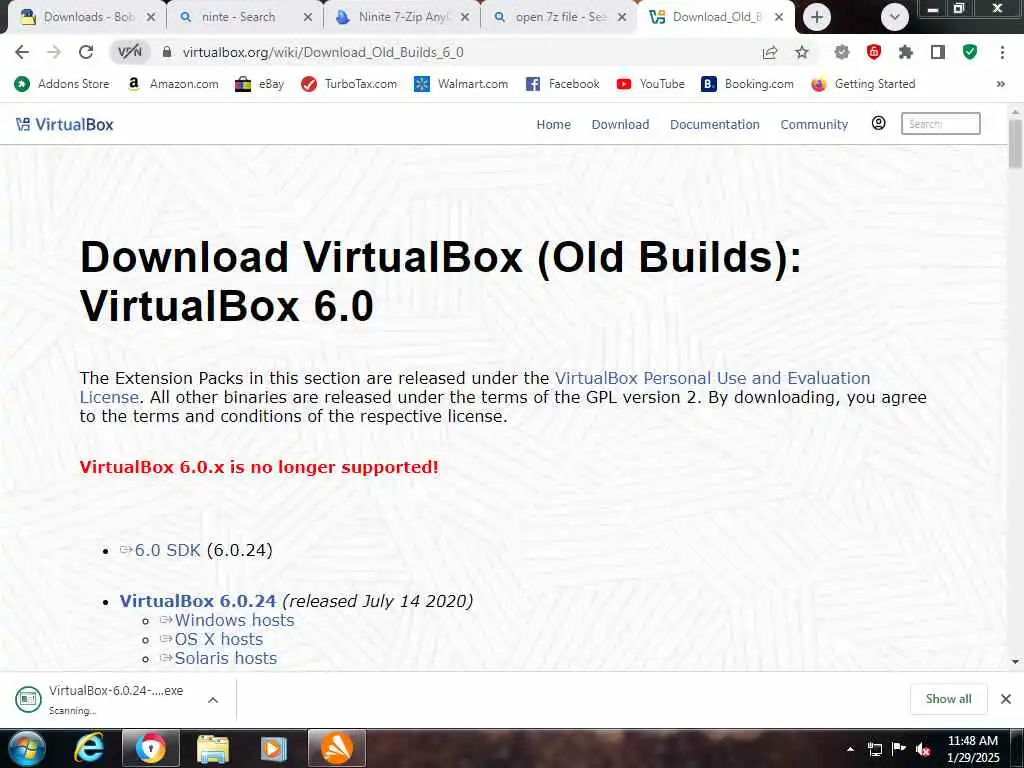Viewport: 1024px width, 768px height.
Task: Open the extensions puzzle piece menu
Action: tap(906, 52)
